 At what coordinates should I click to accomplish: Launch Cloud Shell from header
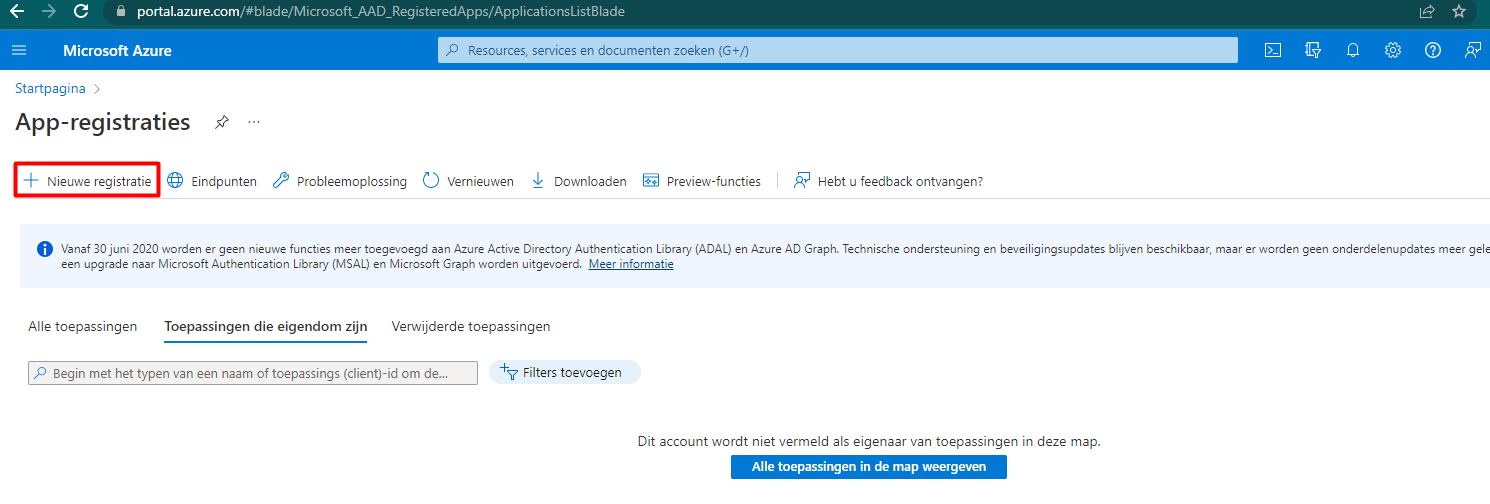tap(1273, 50)
